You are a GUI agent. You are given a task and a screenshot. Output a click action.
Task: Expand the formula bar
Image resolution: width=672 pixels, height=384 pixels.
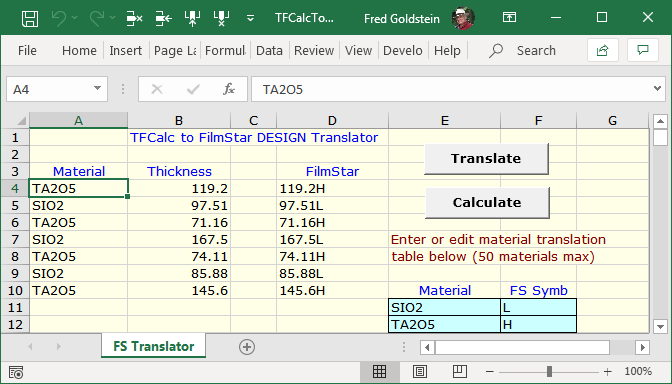point(657,89)
